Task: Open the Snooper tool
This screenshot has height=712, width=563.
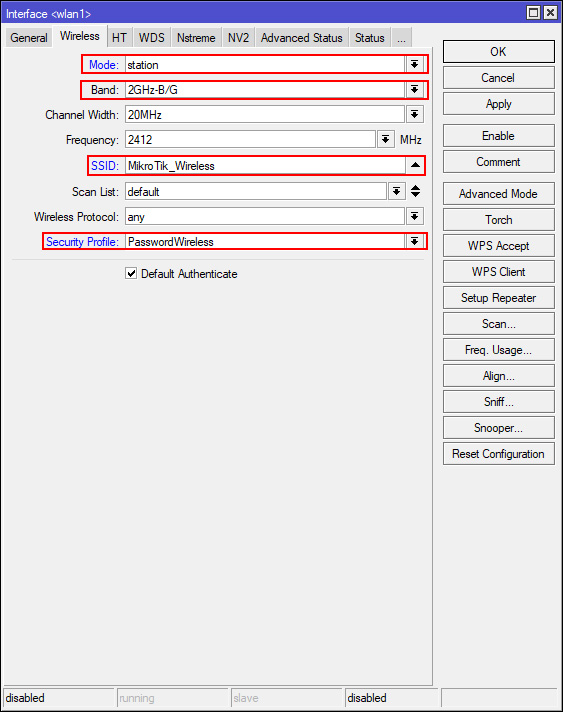Action: [x=499, y=427]
